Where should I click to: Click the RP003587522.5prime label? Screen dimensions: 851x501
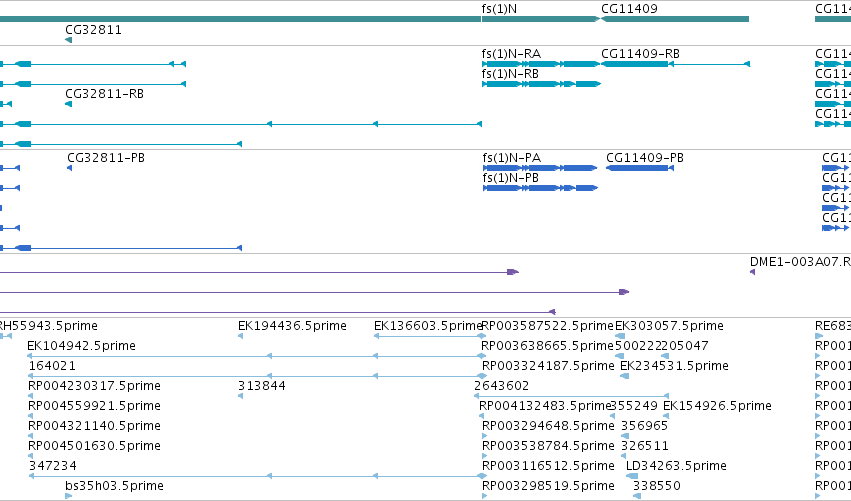[x=548, y=326]
